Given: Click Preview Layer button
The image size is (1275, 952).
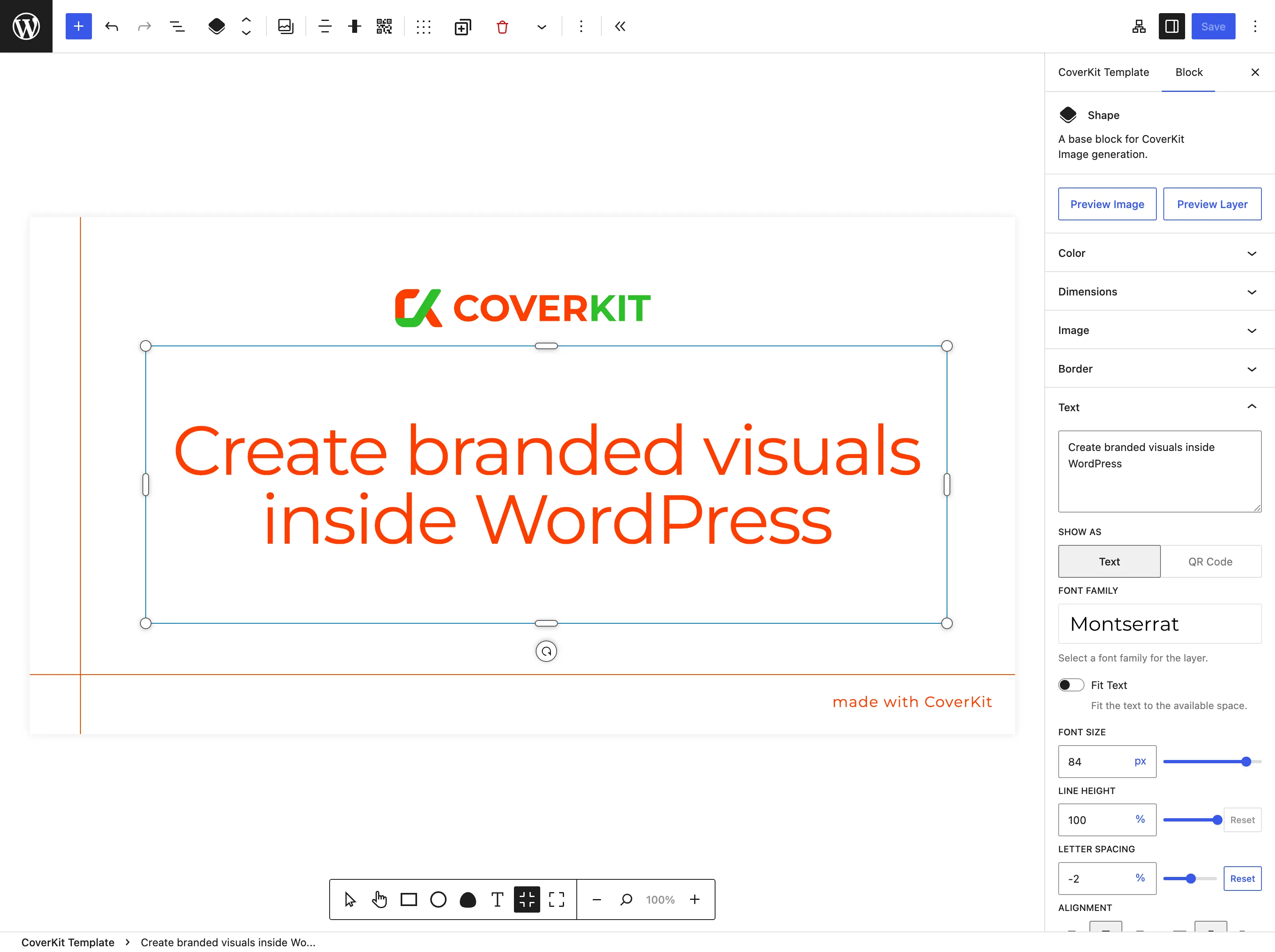Looking at the screenshot, I should [1212, 204].
